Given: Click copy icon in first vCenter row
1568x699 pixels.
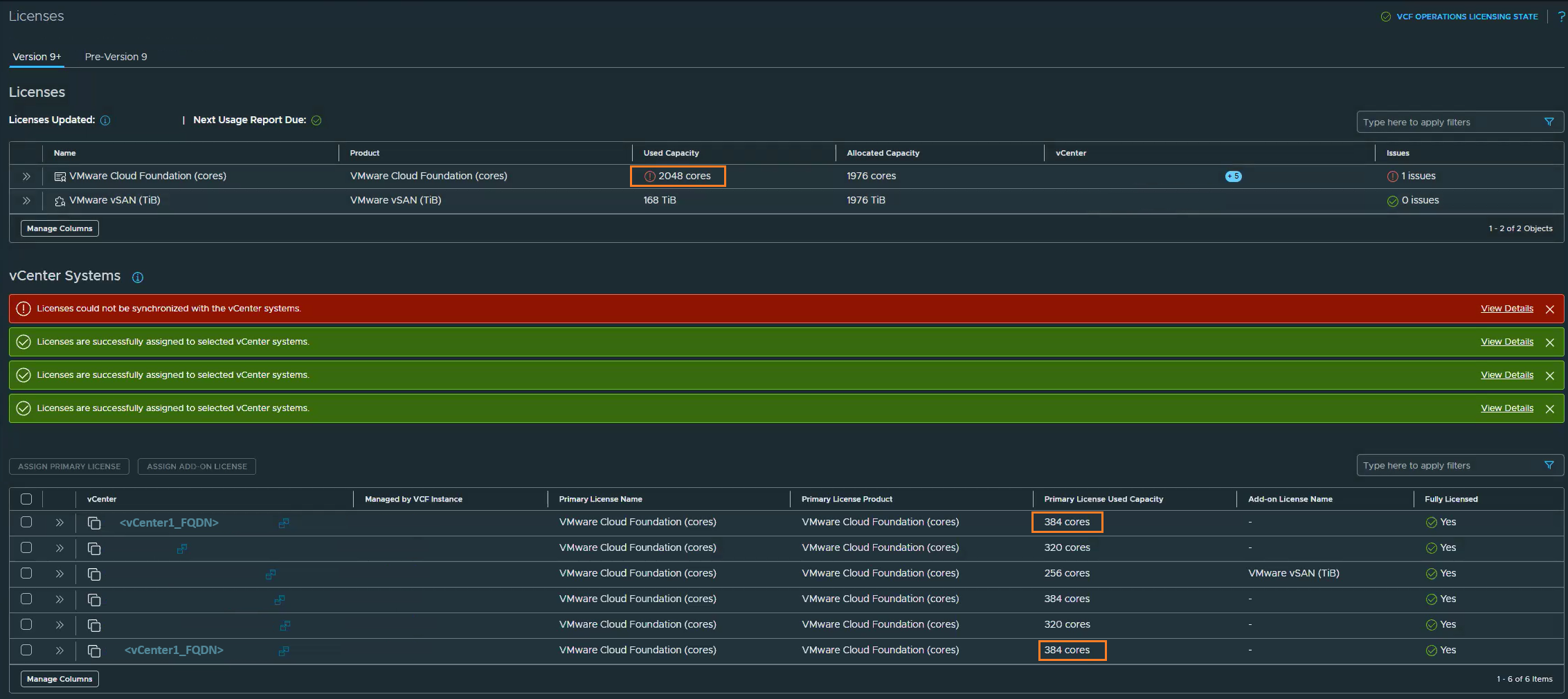Looking at the screenshot, I should pyautogui.click(x=94, y=523).
